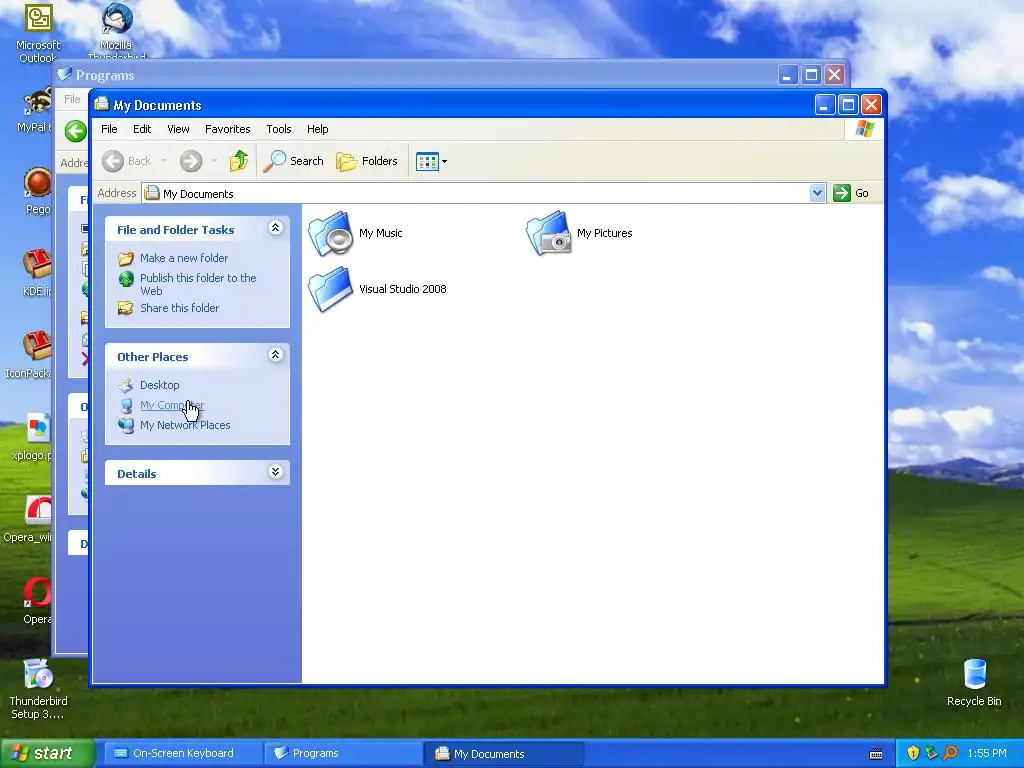Screen dimensions: 1024x768
Task: Open the Favorites menu
Action: tap(227, 129)
